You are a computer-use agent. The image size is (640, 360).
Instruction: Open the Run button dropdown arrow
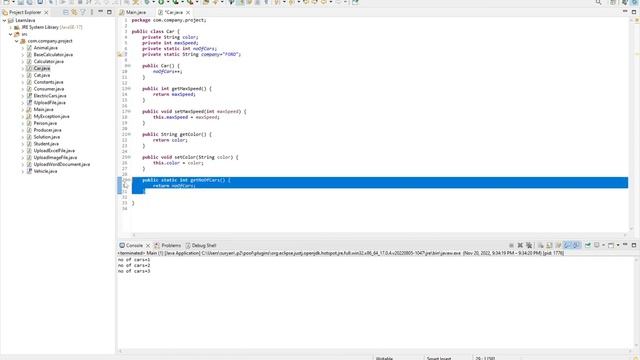(x=167, y=2)
